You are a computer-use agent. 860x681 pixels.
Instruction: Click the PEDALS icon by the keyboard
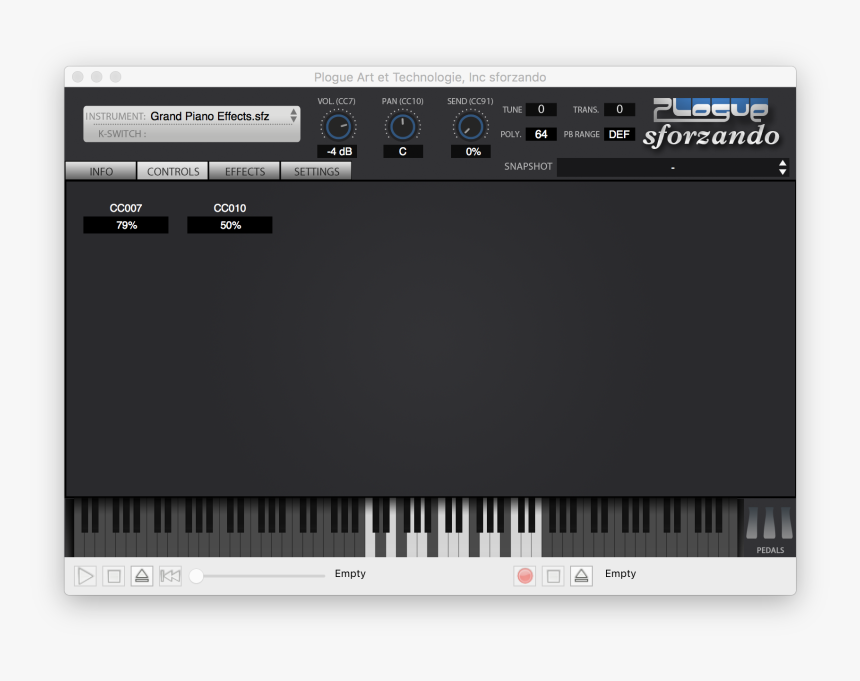pos(769,529)
